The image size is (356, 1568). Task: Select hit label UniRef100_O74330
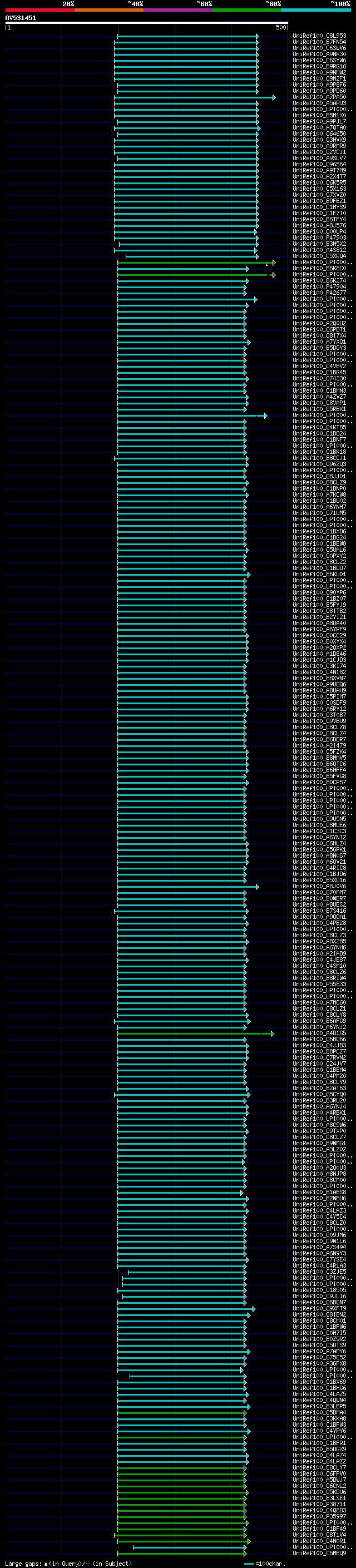pyautogui.click(x=319, y=379)
